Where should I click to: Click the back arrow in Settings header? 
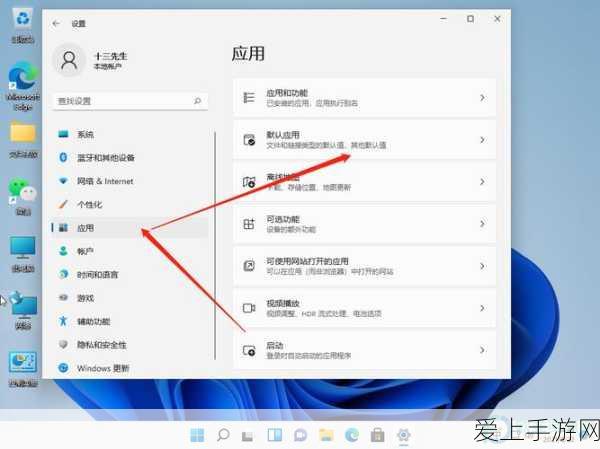56,23
